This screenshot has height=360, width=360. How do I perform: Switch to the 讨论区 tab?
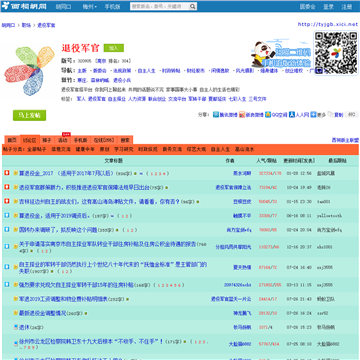(30, 140)
